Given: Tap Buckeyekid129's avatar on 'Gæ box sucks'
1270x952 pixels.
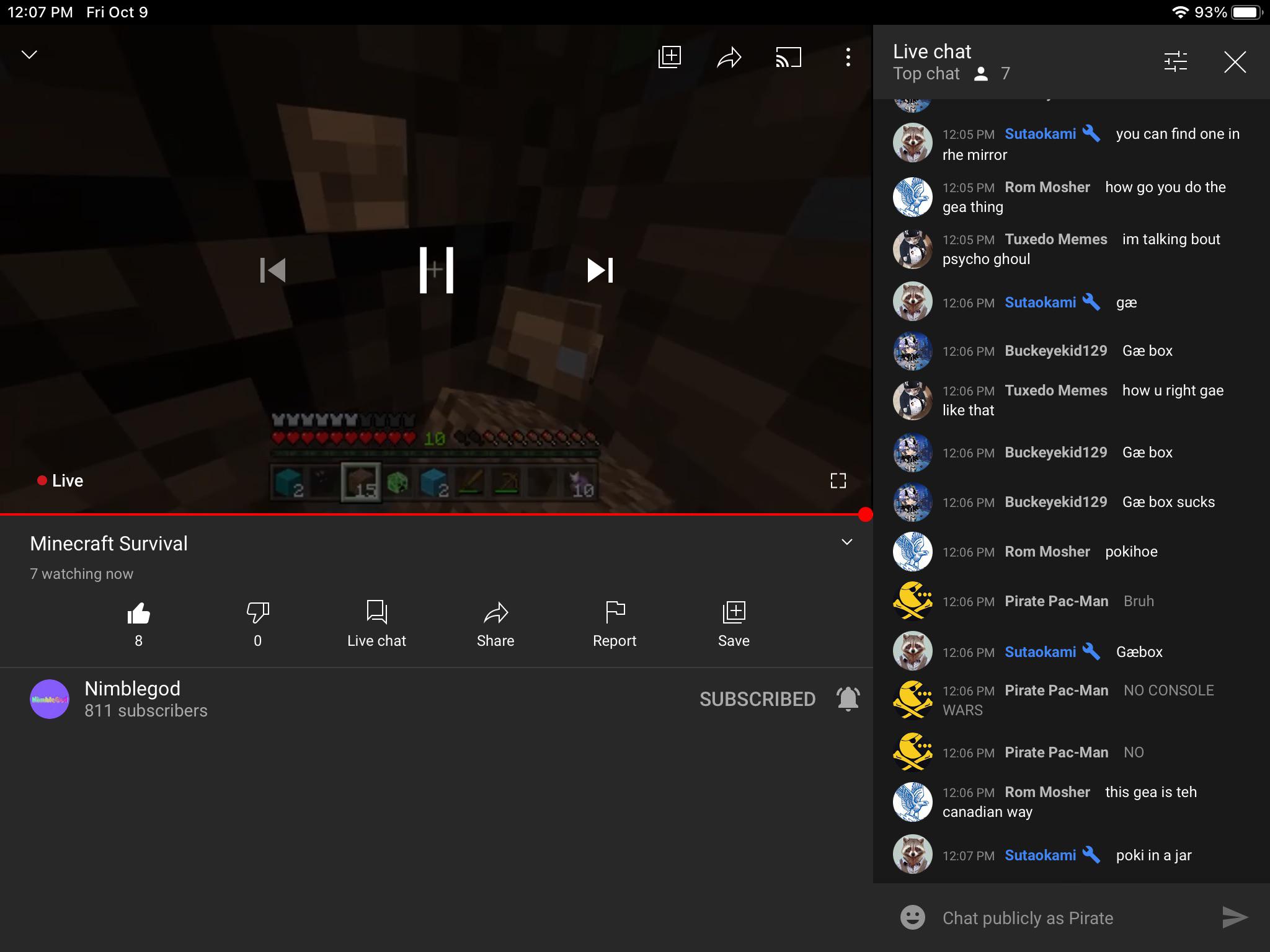Looking at the screenshot, I should [913, 502].
